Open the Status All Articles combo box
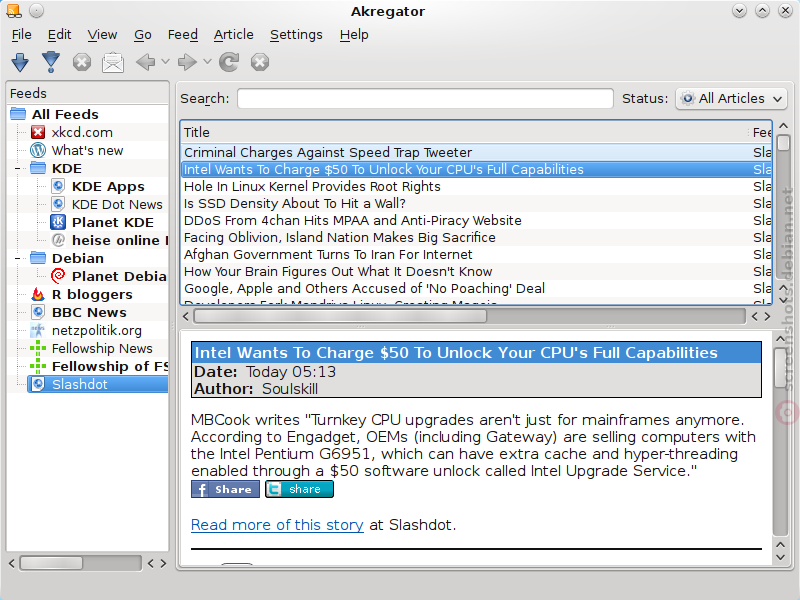This screenshot has height=600, width=800. coord(731,98)
